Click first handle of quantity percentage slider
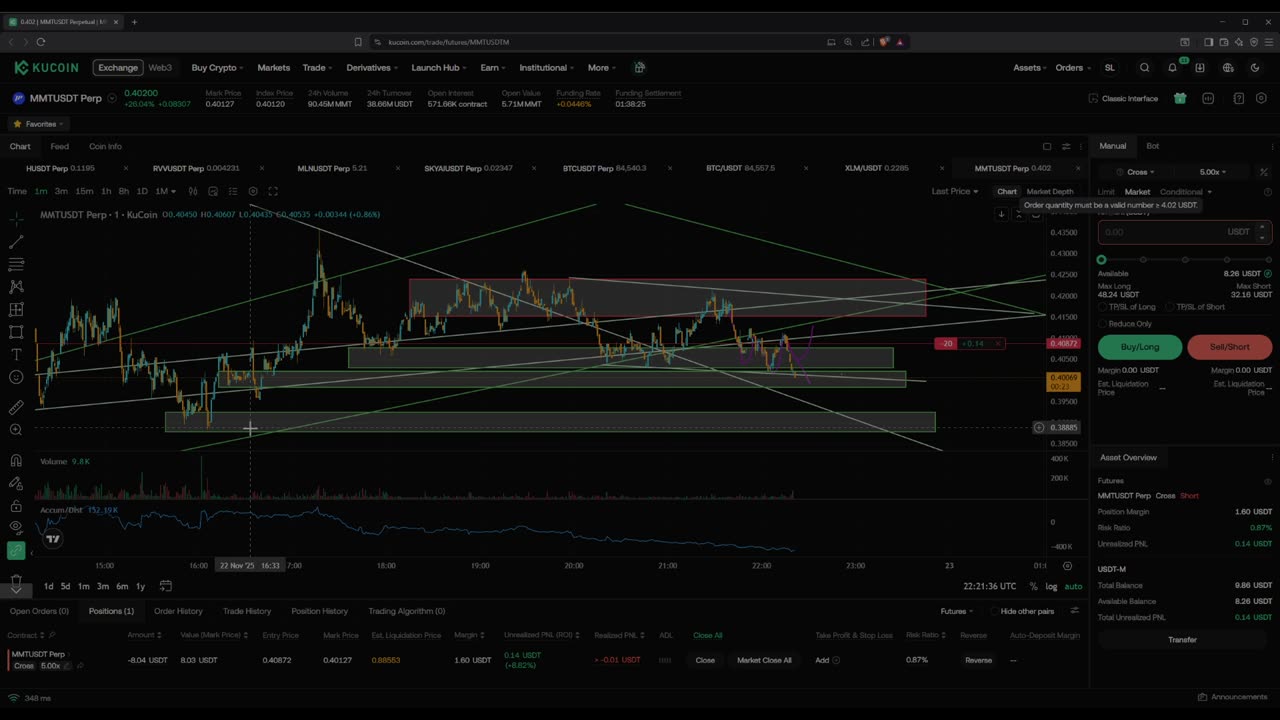Screen dimensions: 1280x720 click(1102, 260)
